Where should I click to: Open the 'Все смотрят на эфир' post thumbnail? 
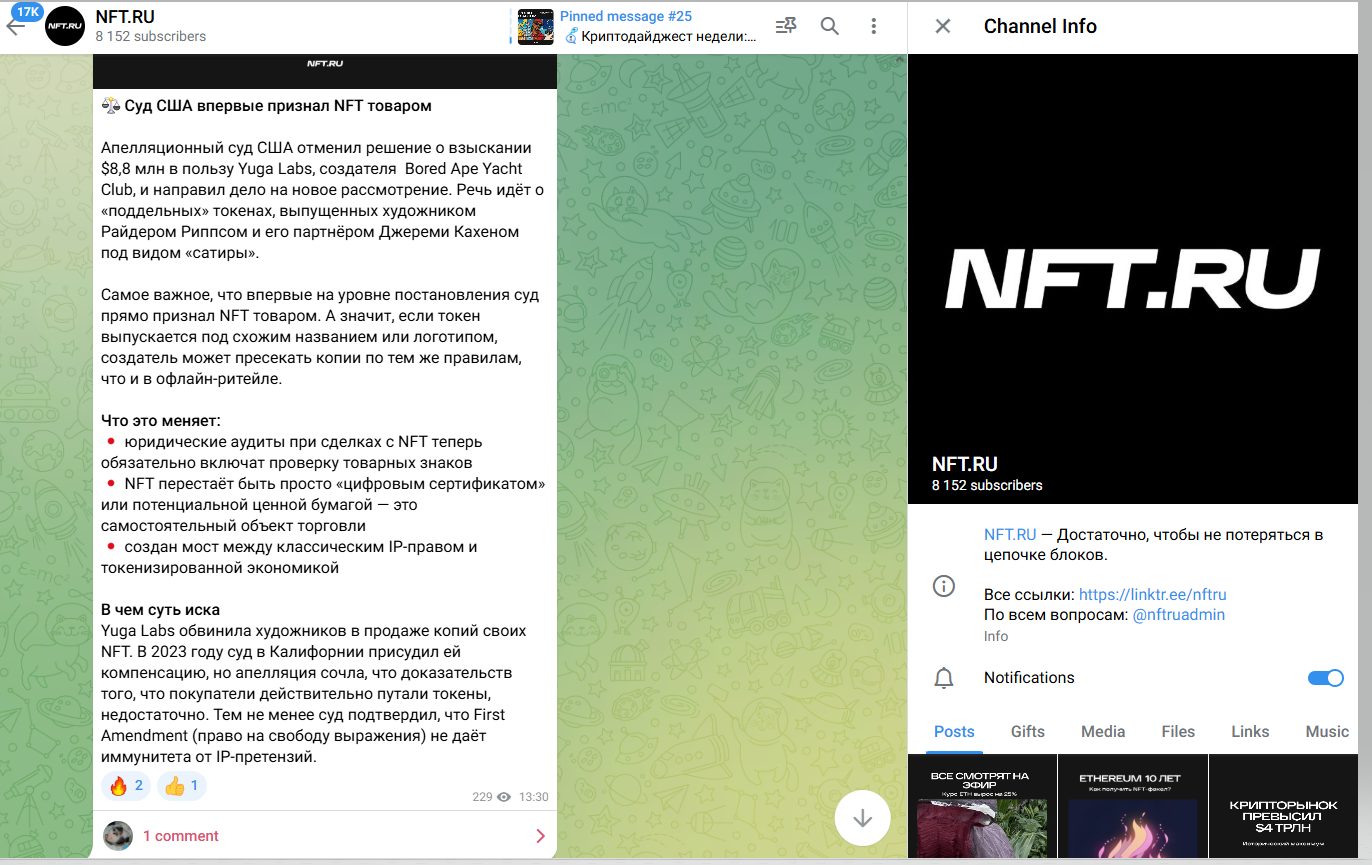tap(982, 806)
